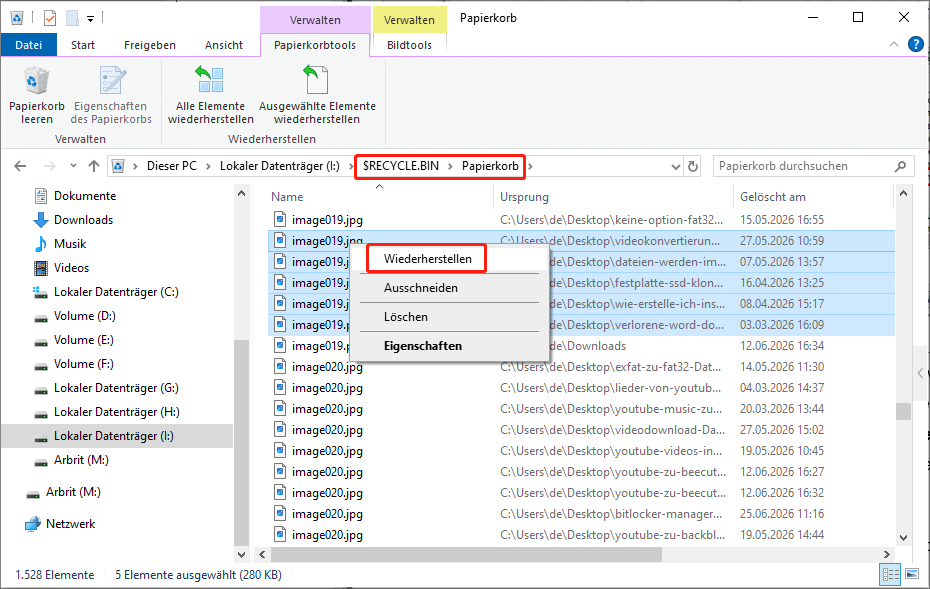Click $RECYCLE.BIN breadcrumb
The width and height of the screenshot is (930, 589).
click(401, 166)
